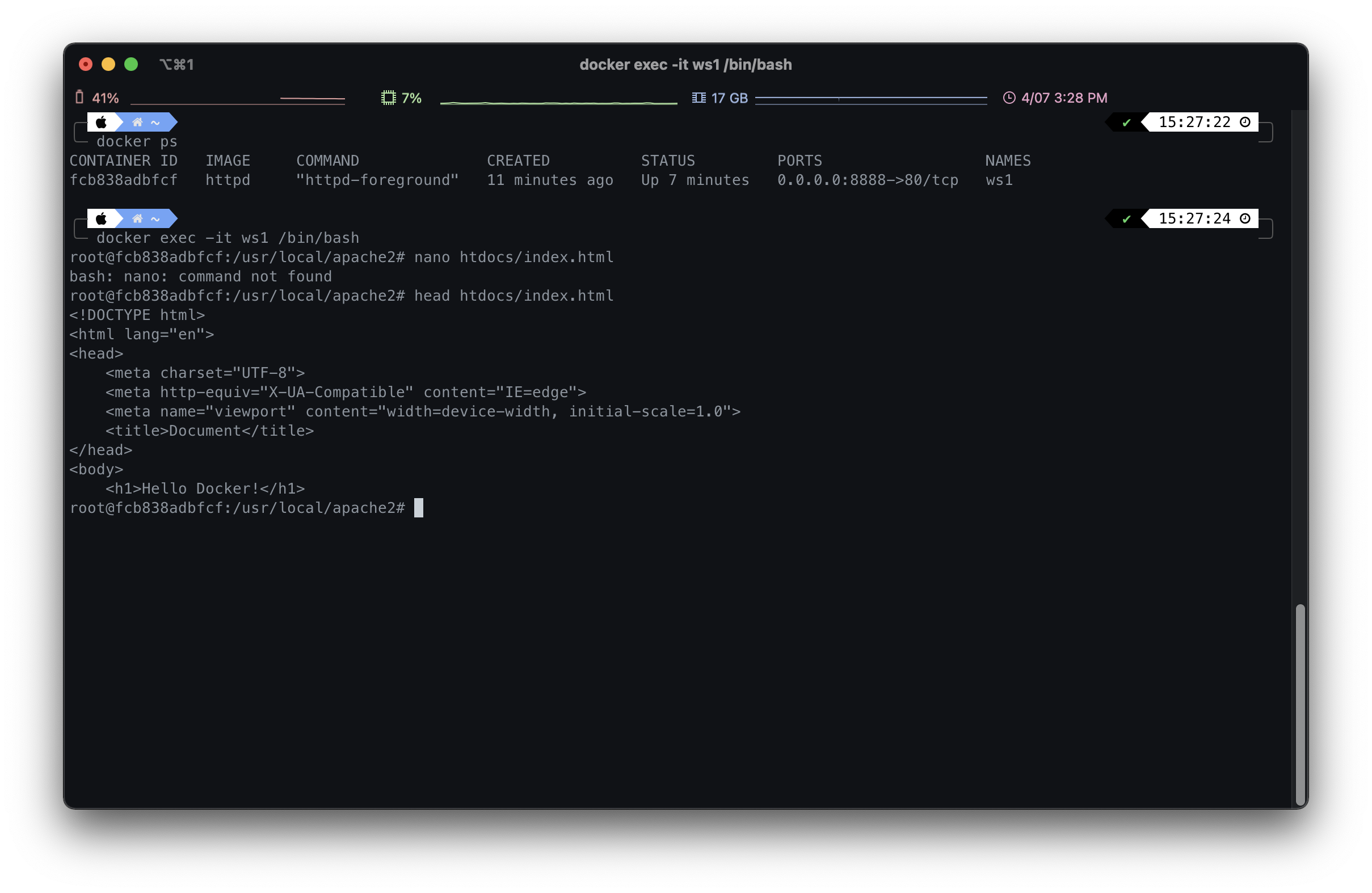This screenshot has width=1372, height=893.
Task: Click the CPU usage graph line
Action: point(558,103)
